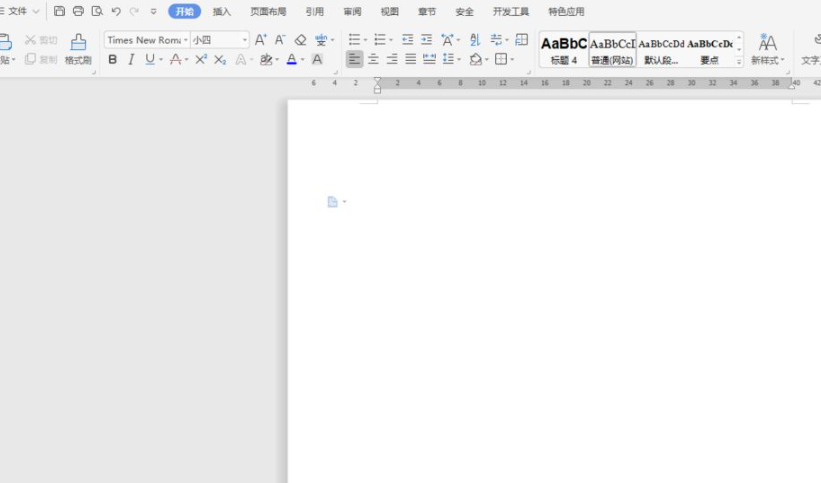This screenshot has height=483, width=821.
Task: Apply the 标题 4 heading style
Action: coord(563,49)
